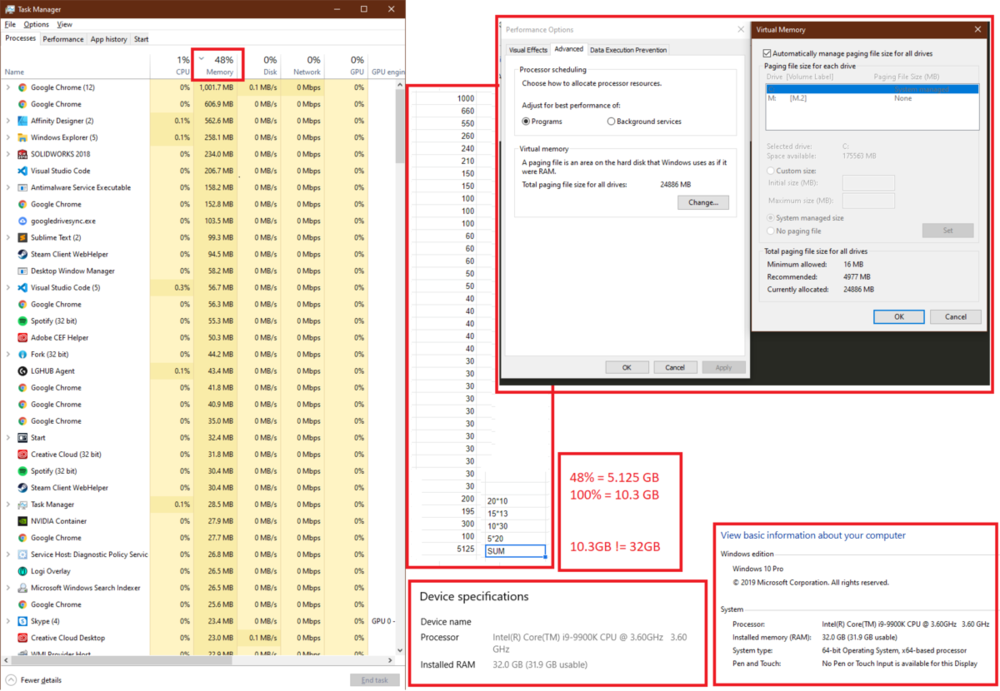The height and width of the screenshot is (691, 1000).
Task: Click the Desktop Window Manager icon
Action: point(22,271)
